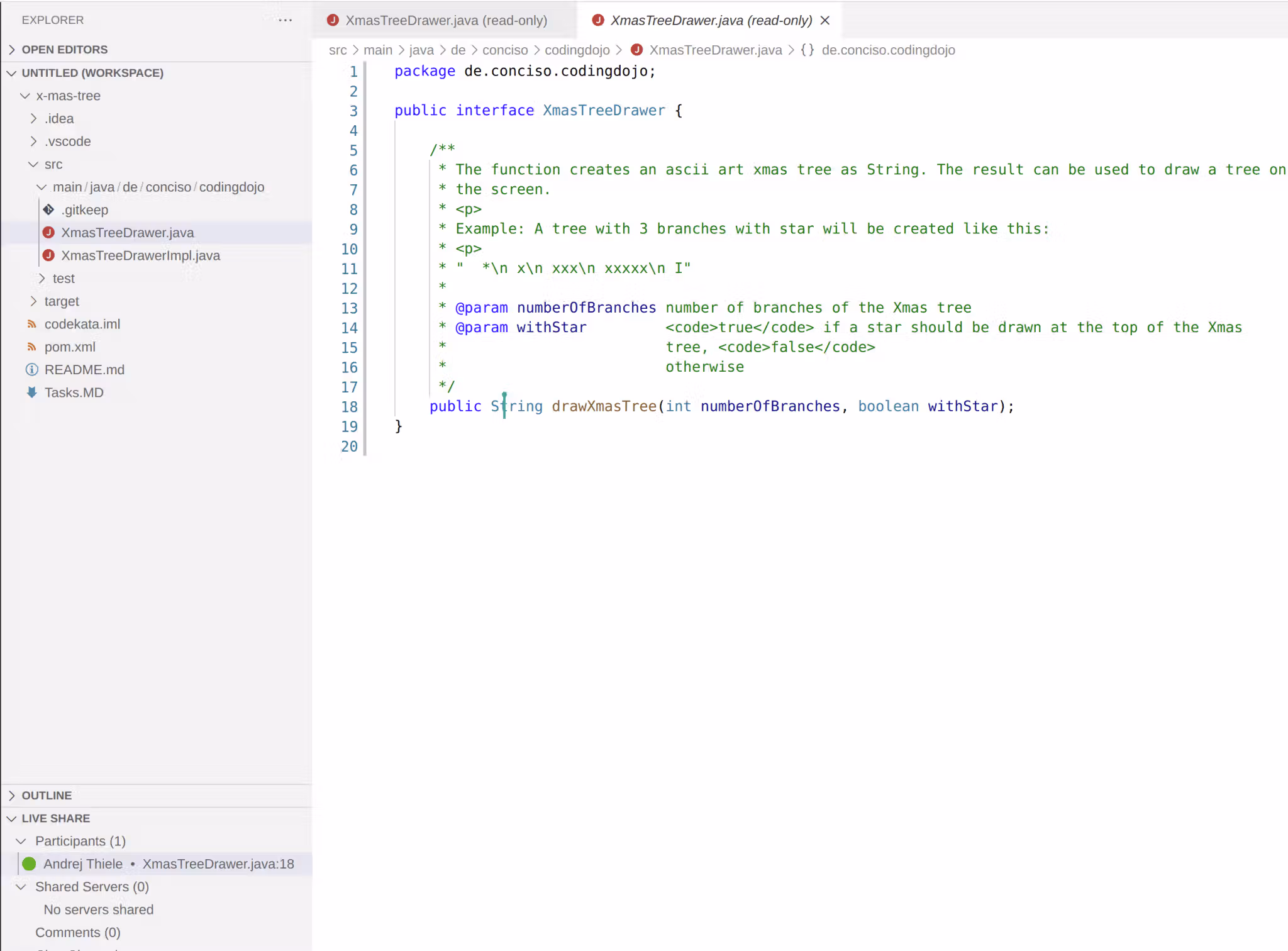
Task: Switch to the first XmasTreeDrawer.java tab
Action: 445,20
